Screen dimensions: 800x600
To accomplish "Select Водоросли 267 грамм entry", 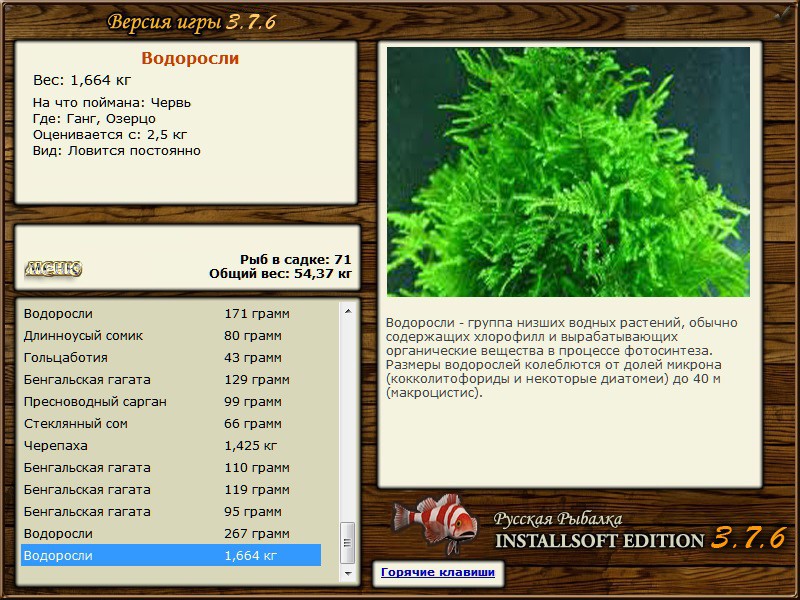I will (171, 533).
